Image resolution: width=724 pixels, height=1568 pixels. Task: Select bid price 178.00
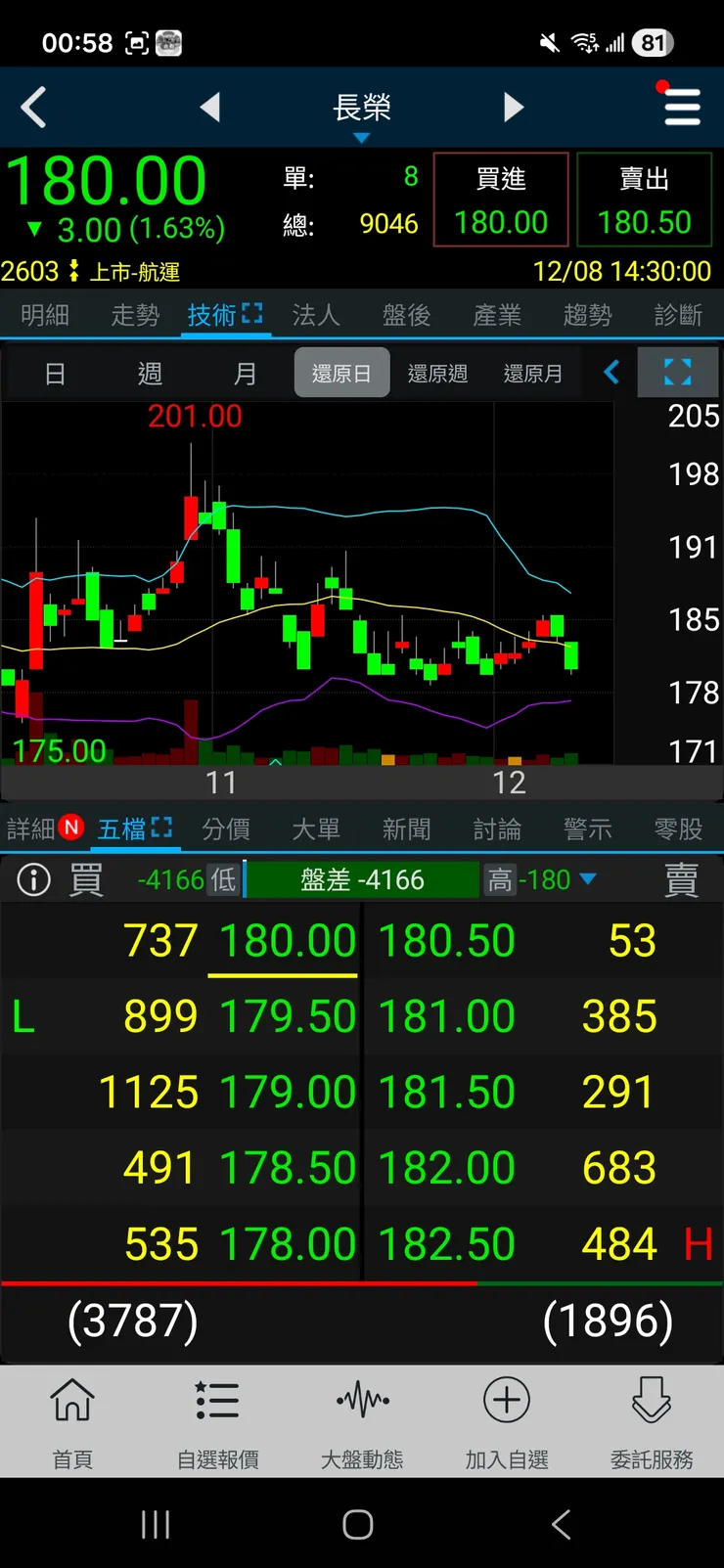(288, 1244)
